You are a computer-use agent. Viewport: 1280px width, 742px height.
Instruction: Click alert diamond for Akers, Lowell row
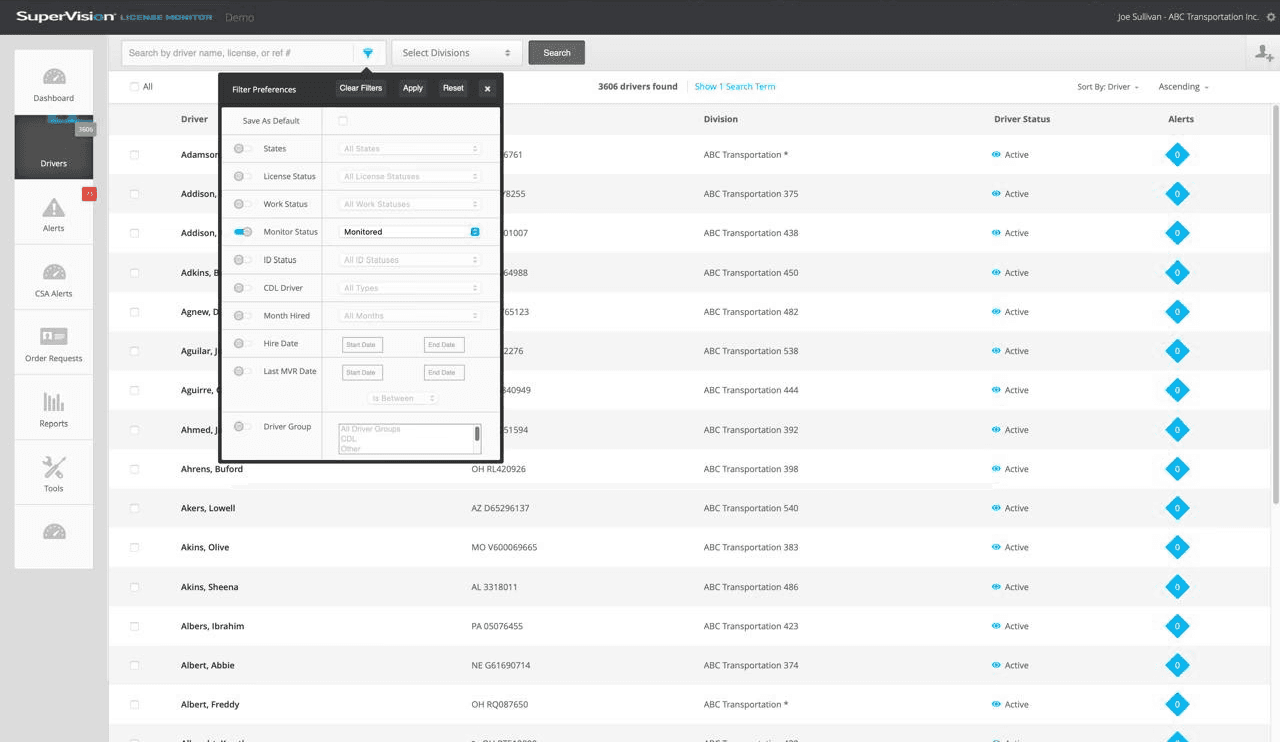click(1177, 508)
